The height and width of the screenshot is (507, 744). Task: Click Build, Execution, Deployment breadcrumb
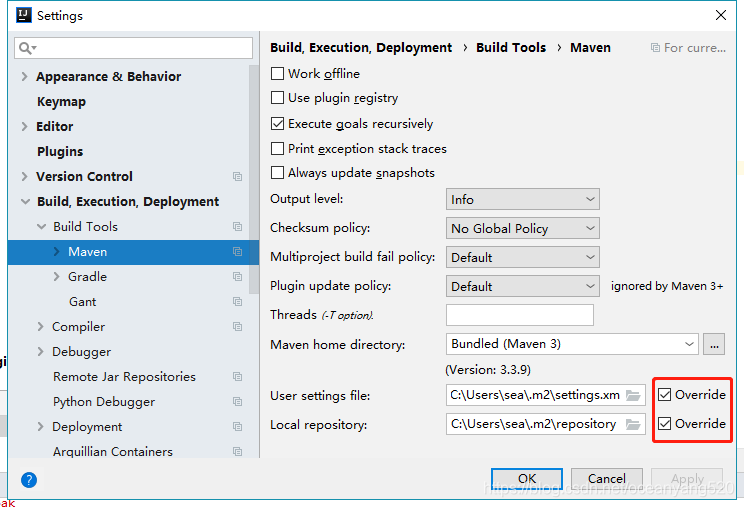click(361, 47)
